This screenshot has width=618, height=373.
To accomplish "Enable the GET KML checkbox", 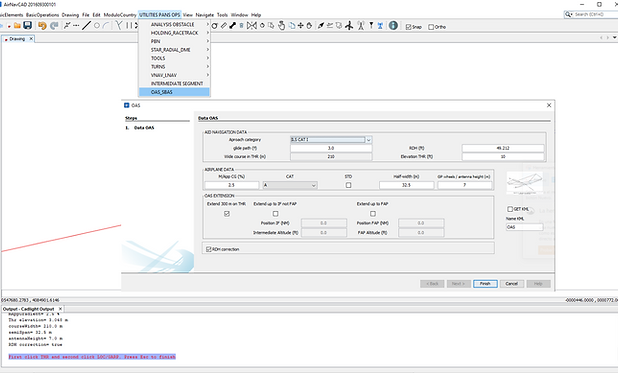I will click(x=510, y=209).
